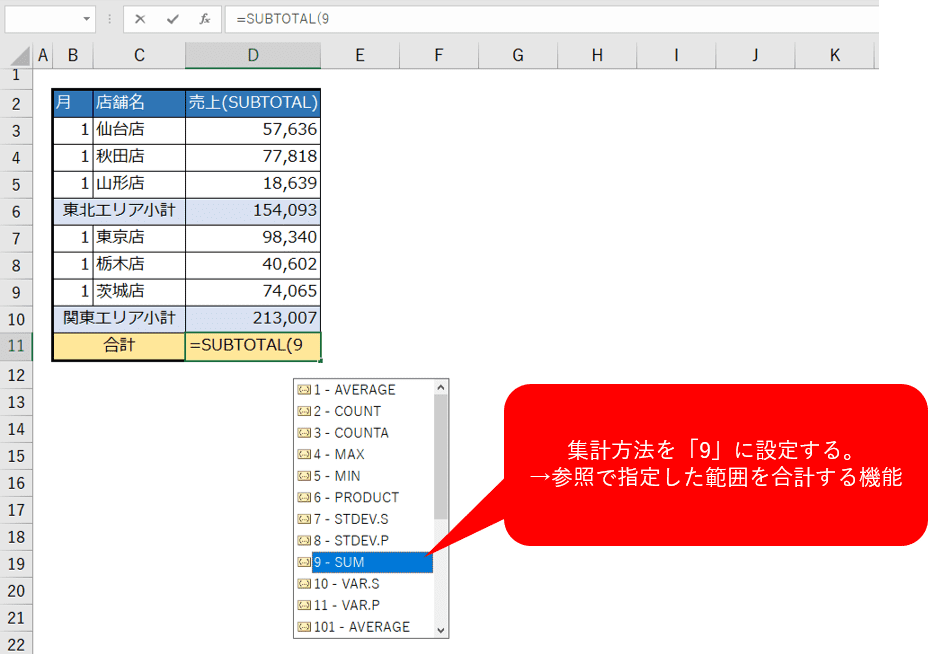
Task: Choose 101 - AVERAGE option
Action: coord(365,627)
